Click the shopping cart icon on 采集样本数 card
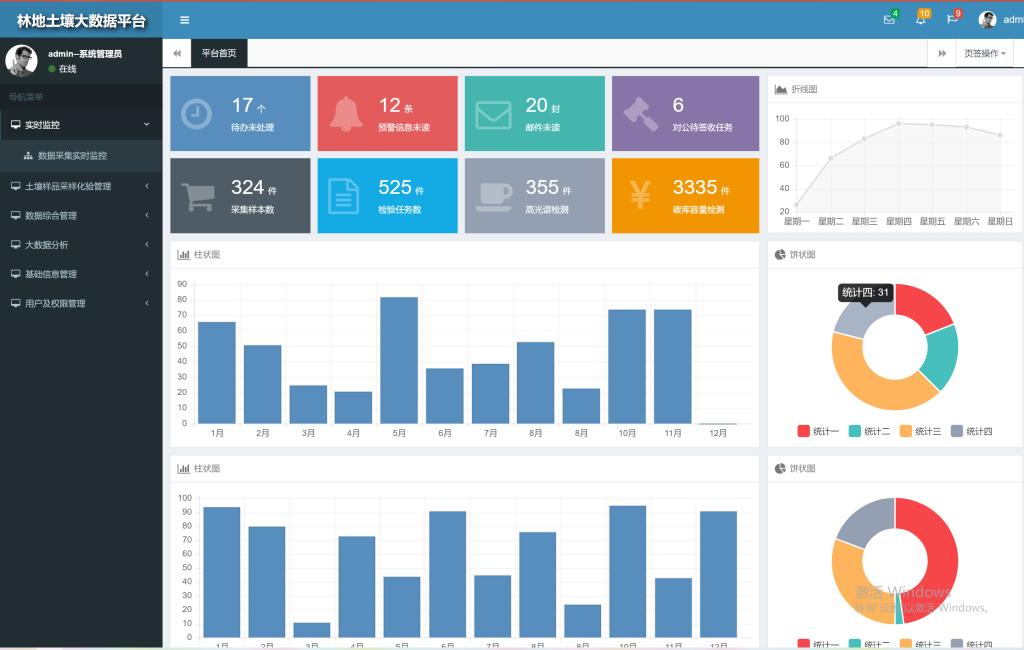The width and height of the screenshot is (1024, 650). pyautogui.click(x=196, y=196)
